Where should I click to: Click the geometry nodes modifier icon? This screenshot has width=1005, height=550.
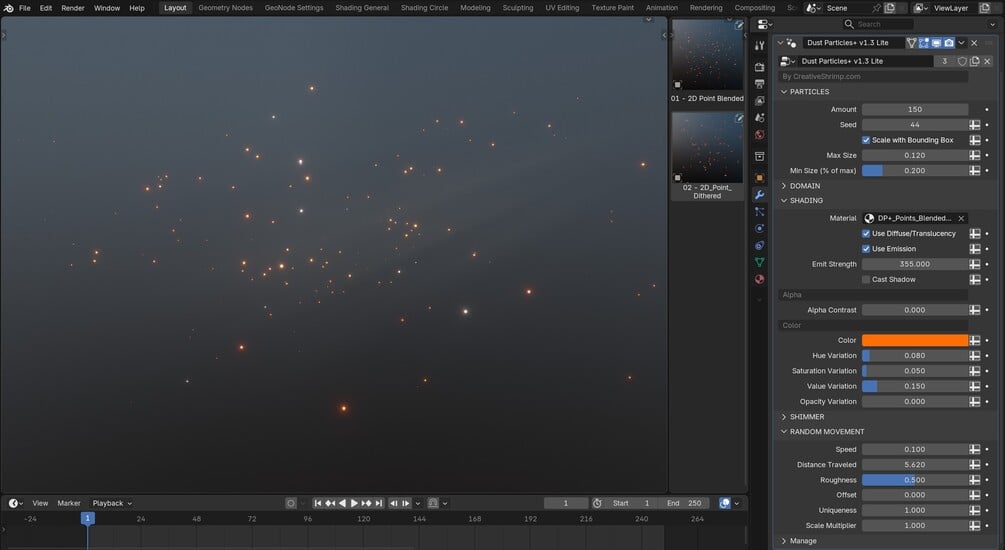pyautogui.click(x=792, y=43)
